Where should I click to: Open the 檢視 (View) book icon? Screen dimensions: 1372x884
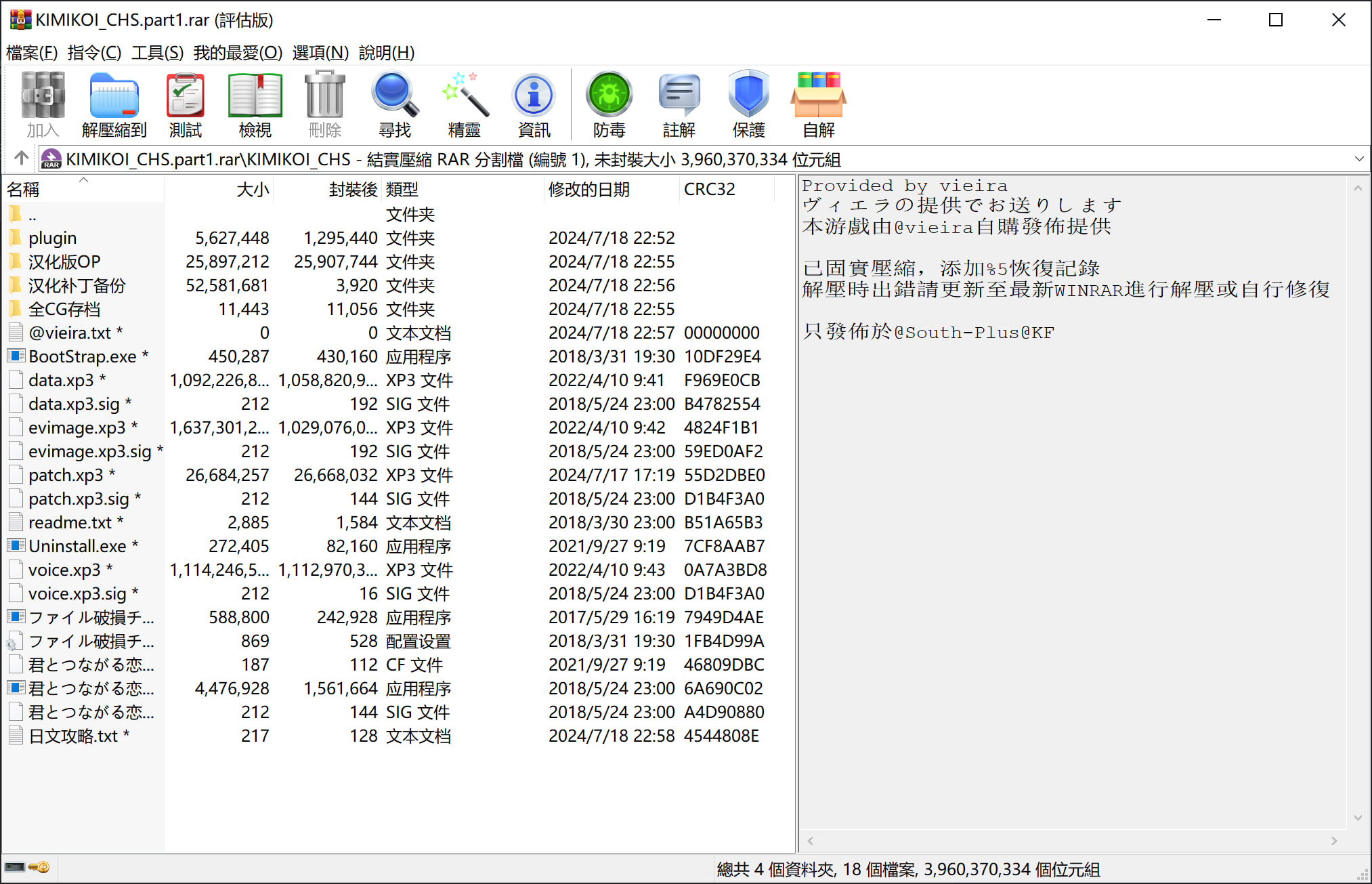point(255,104)
